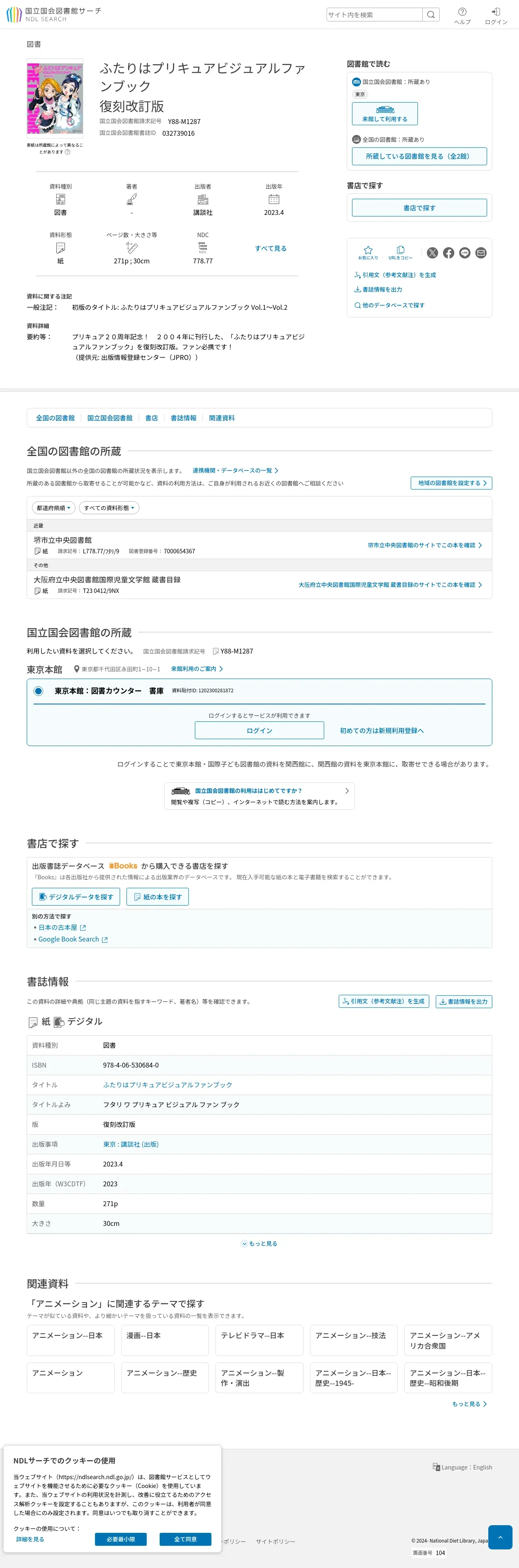519x1568 pixels.
Task: Click the ログイン header icon
Action: (x=496, y=16)
